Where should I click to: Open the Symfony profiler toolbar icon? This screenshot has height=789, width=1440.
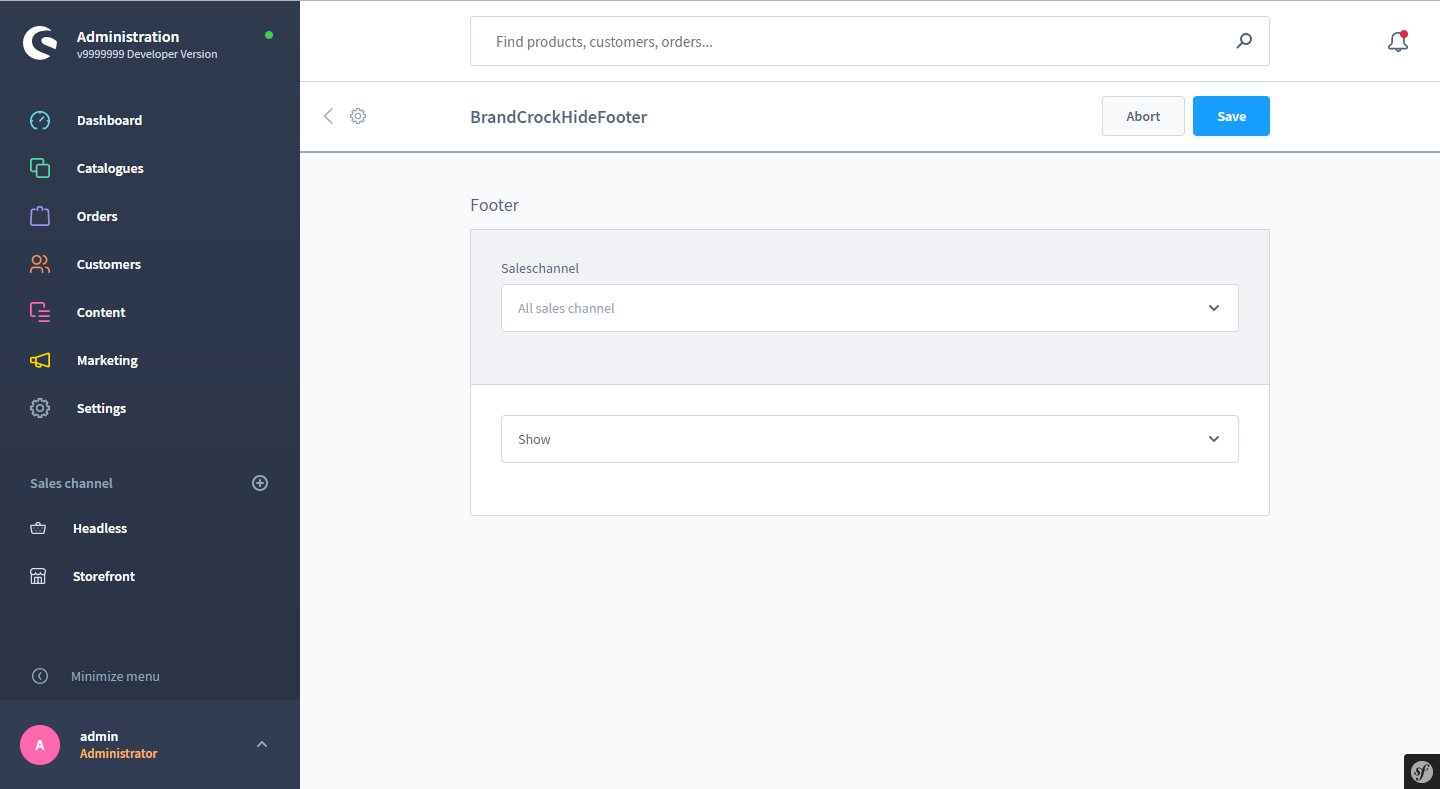(1422, 771)
